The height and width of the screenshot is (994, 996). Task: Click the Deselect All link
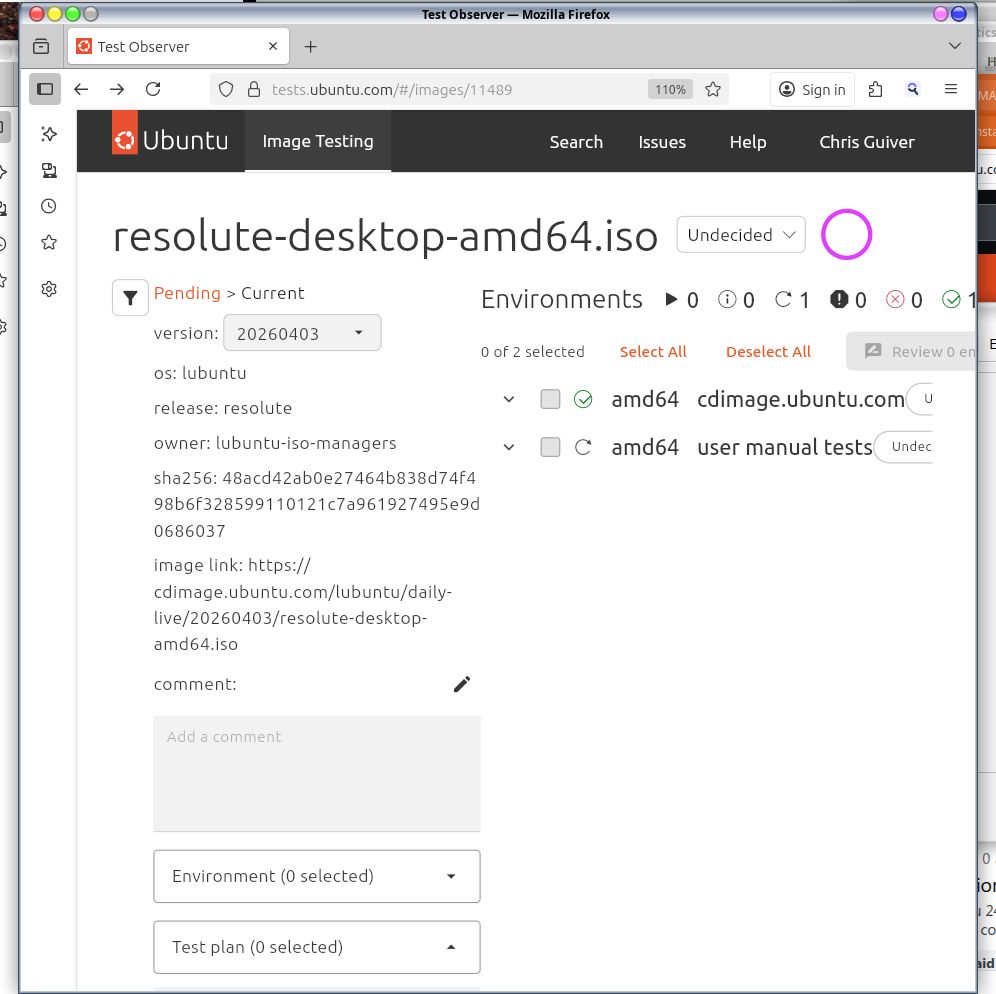768,351
